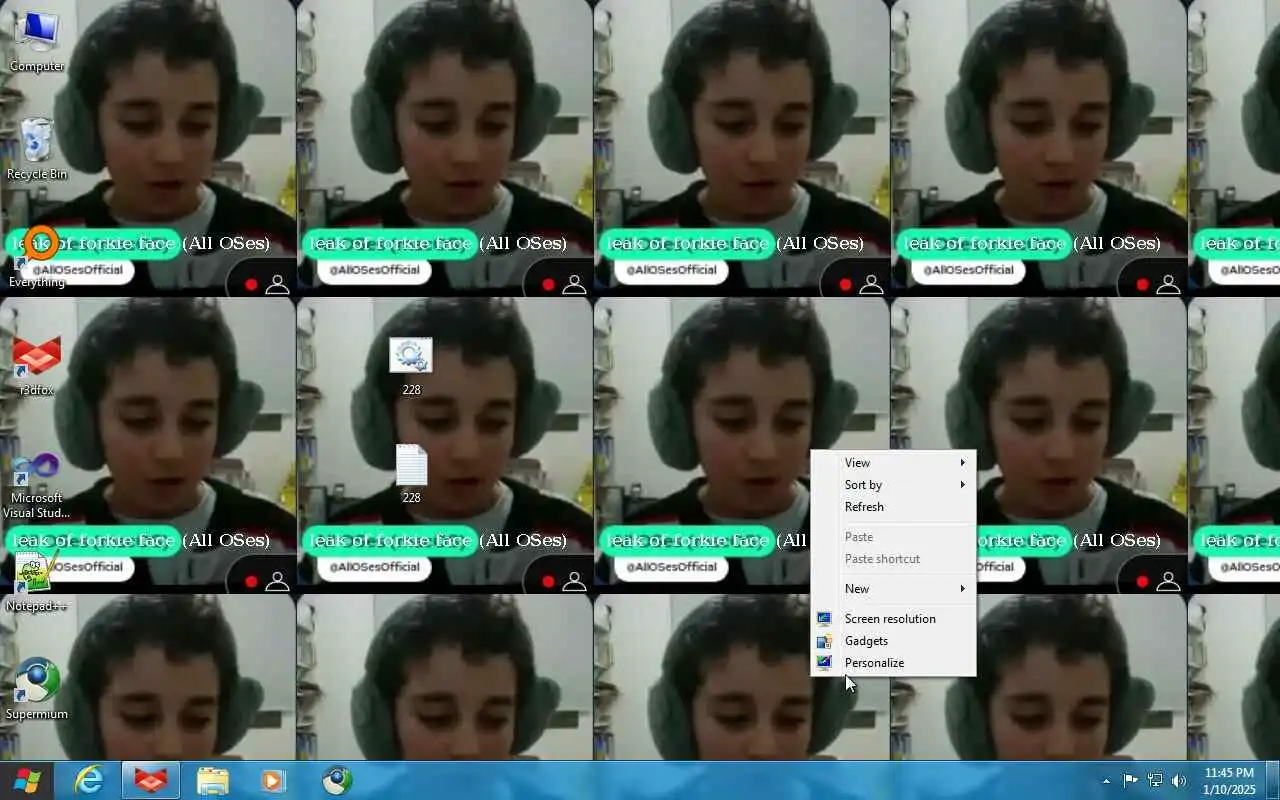
Task: Select the Computer desktop icon
Action: (37, 42)
